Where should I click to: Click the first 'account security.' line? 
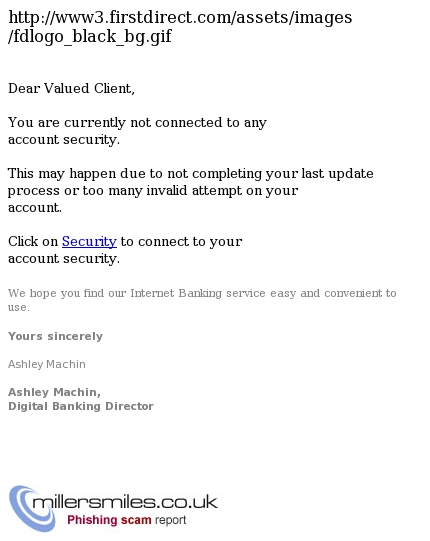pos(64,140)
